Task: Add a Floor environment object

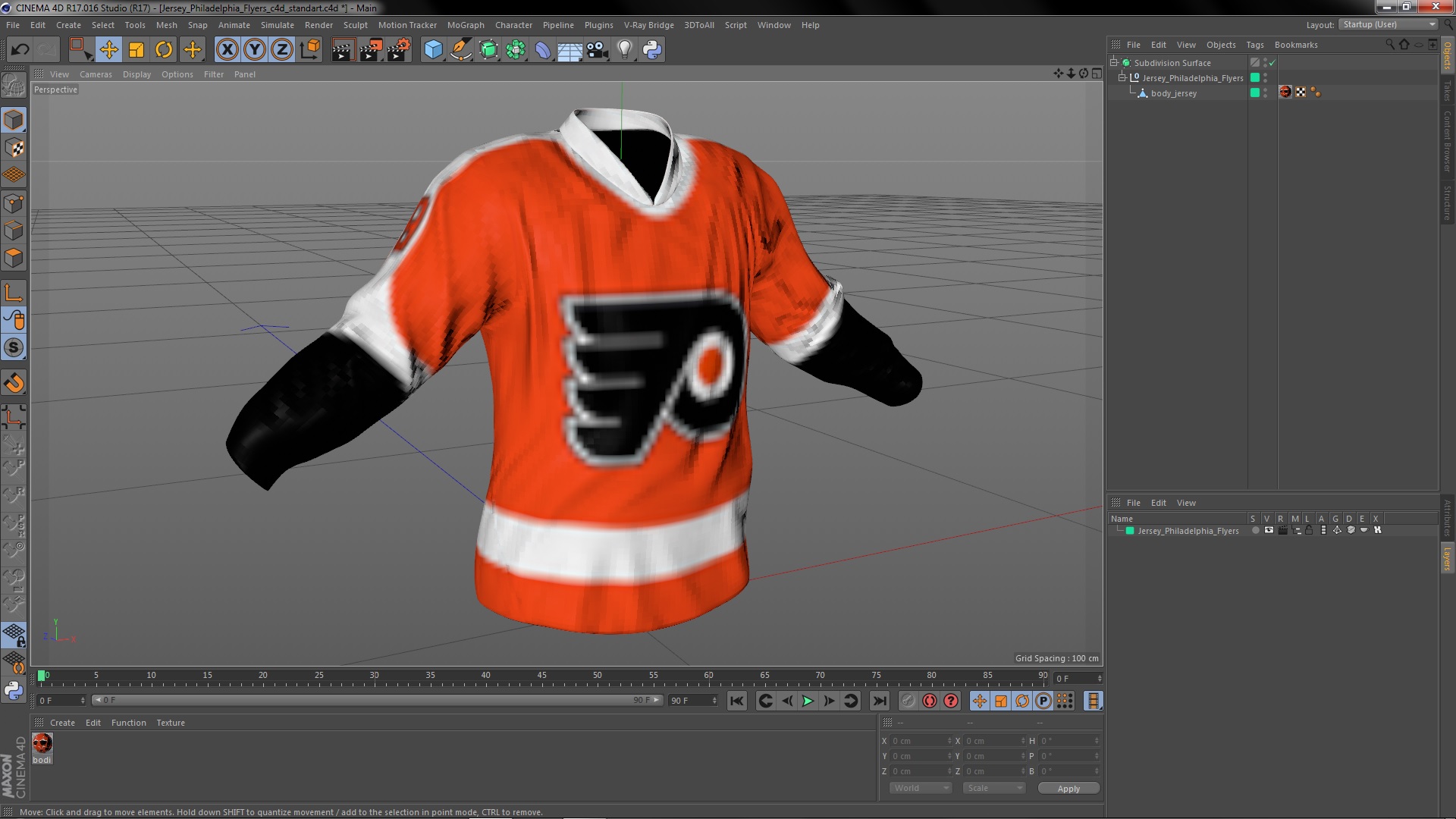Action: click(570, 50)
